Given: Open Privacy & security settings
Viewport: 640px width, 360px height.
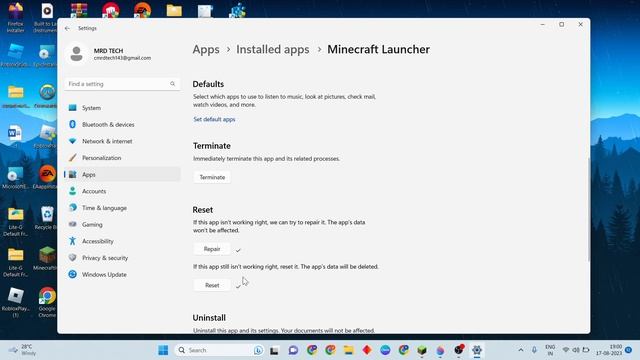Looking at the screenshot, I should (122, 258).
